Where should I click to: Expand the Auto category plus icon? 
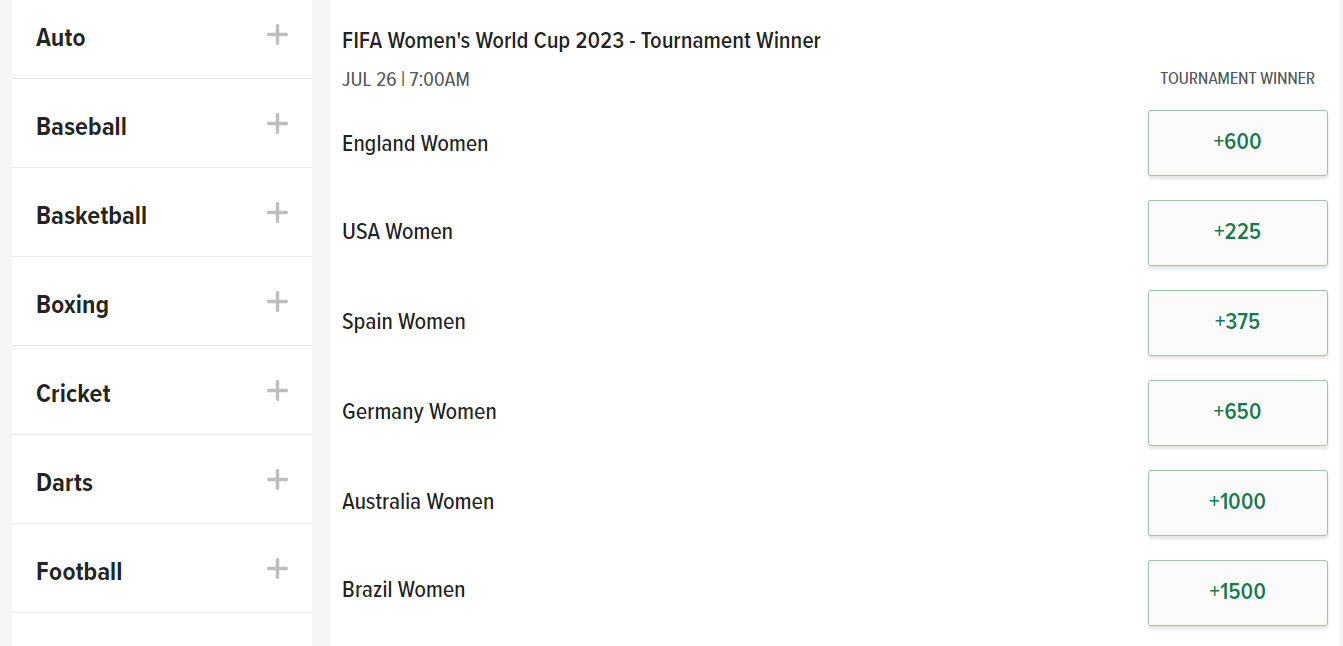[x=277, y=35]
